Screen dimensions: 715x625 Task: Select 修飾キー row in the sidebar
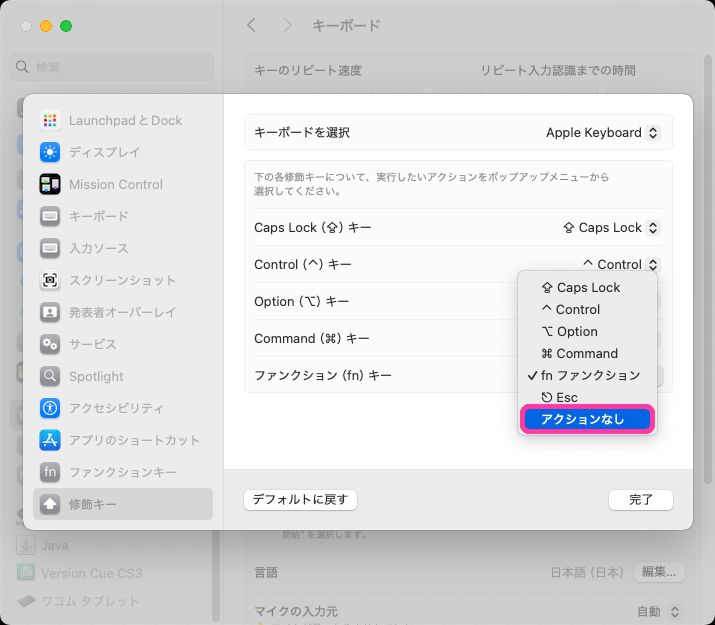click(x=122, y=504)
